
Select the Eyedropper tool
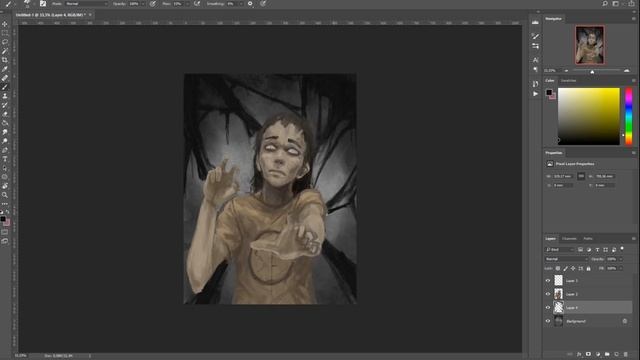(5, 69)
